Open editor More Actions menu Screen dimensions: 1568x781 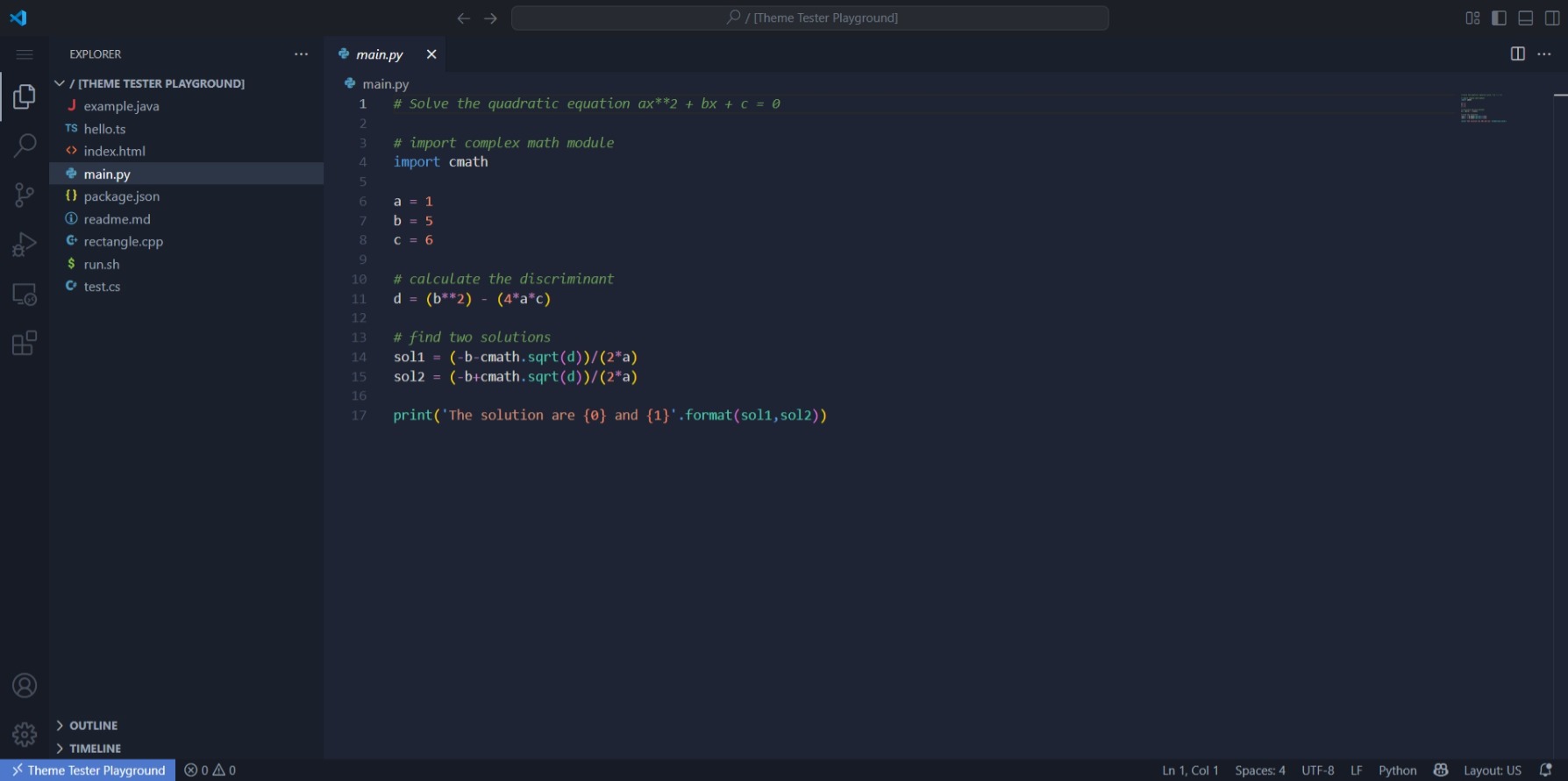pos(1544,53)
